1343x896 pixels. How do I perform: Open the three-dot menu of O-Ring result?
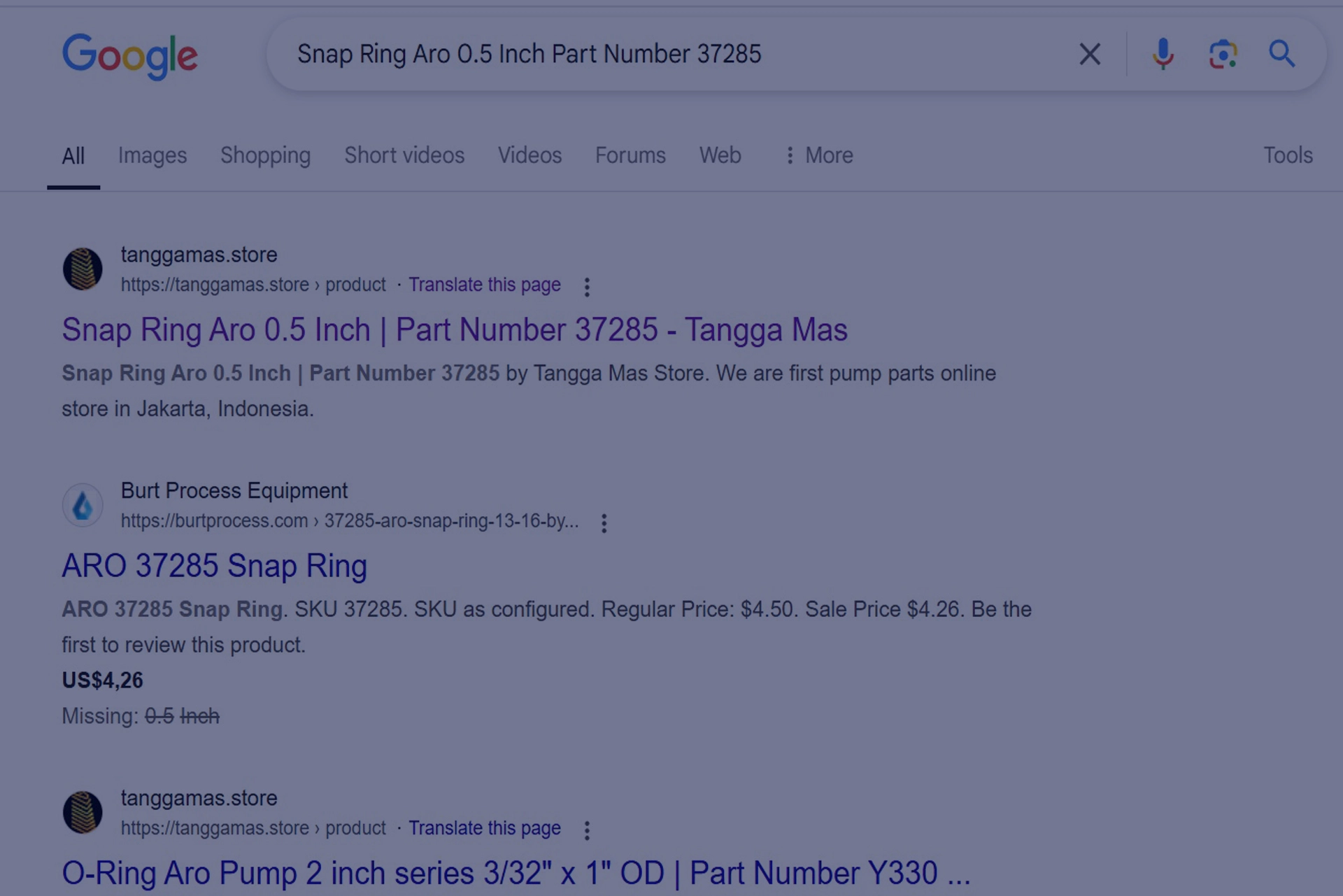587,830
